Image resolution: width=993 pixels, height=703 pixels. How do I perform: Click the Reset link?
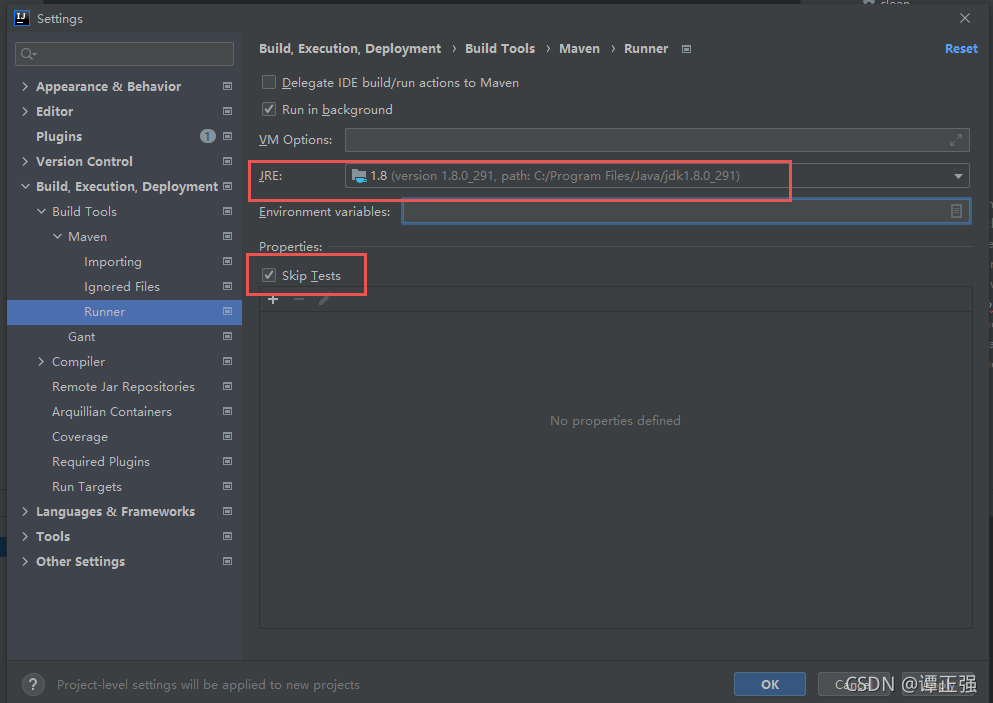point(961,49)
